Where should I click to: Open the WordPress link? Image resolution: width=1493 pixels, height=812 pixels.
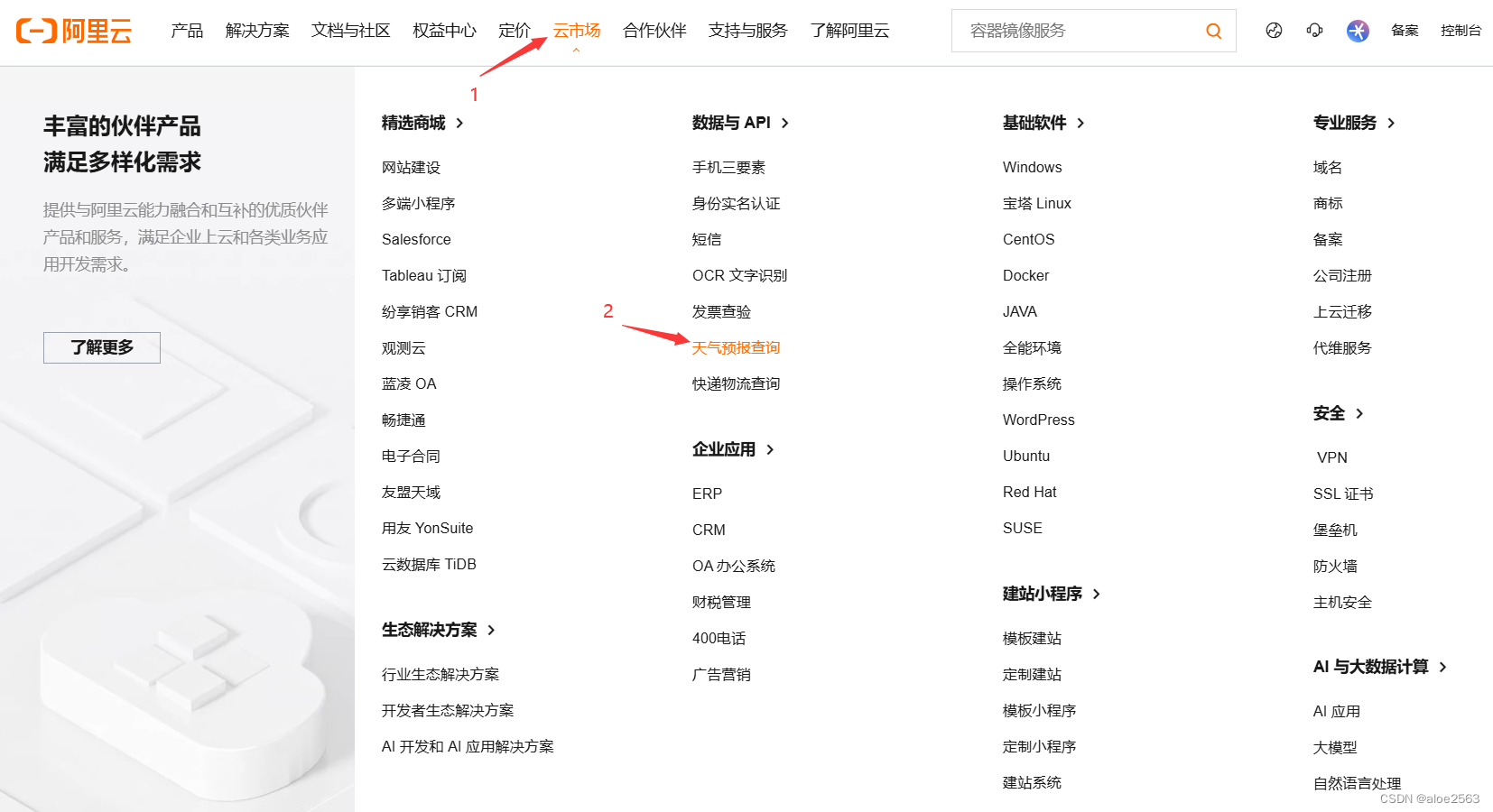[x=1038, y=420]
